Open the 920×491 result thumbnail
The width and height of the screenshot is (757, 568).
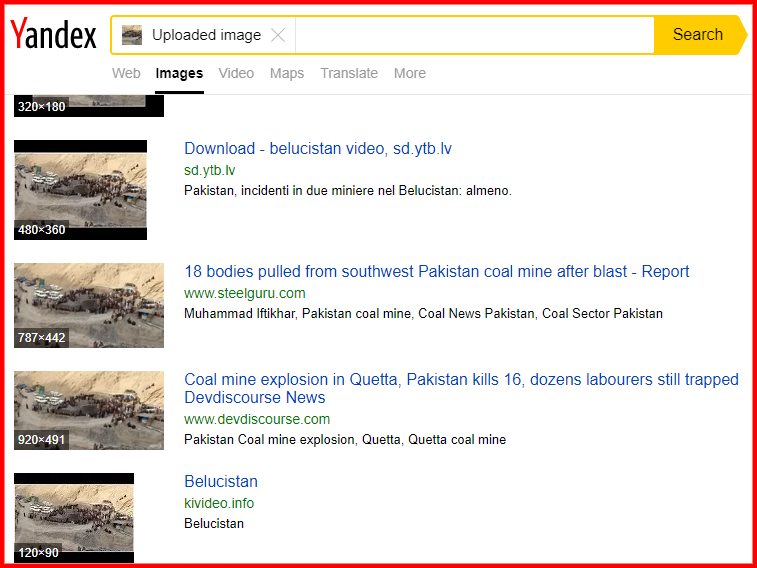[x=89, y=411]
